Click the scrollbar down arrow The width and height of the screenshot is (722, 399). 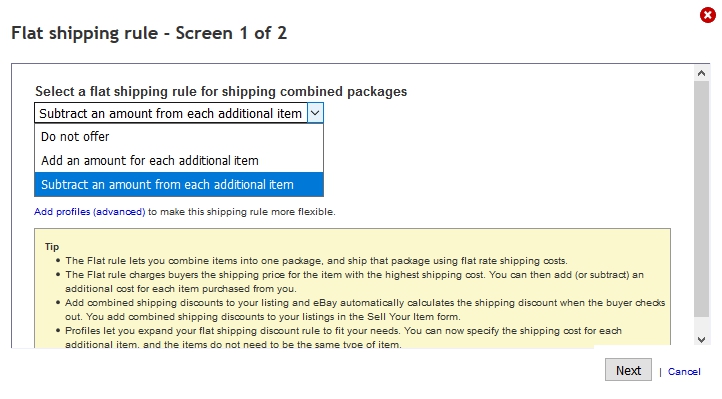701,340
